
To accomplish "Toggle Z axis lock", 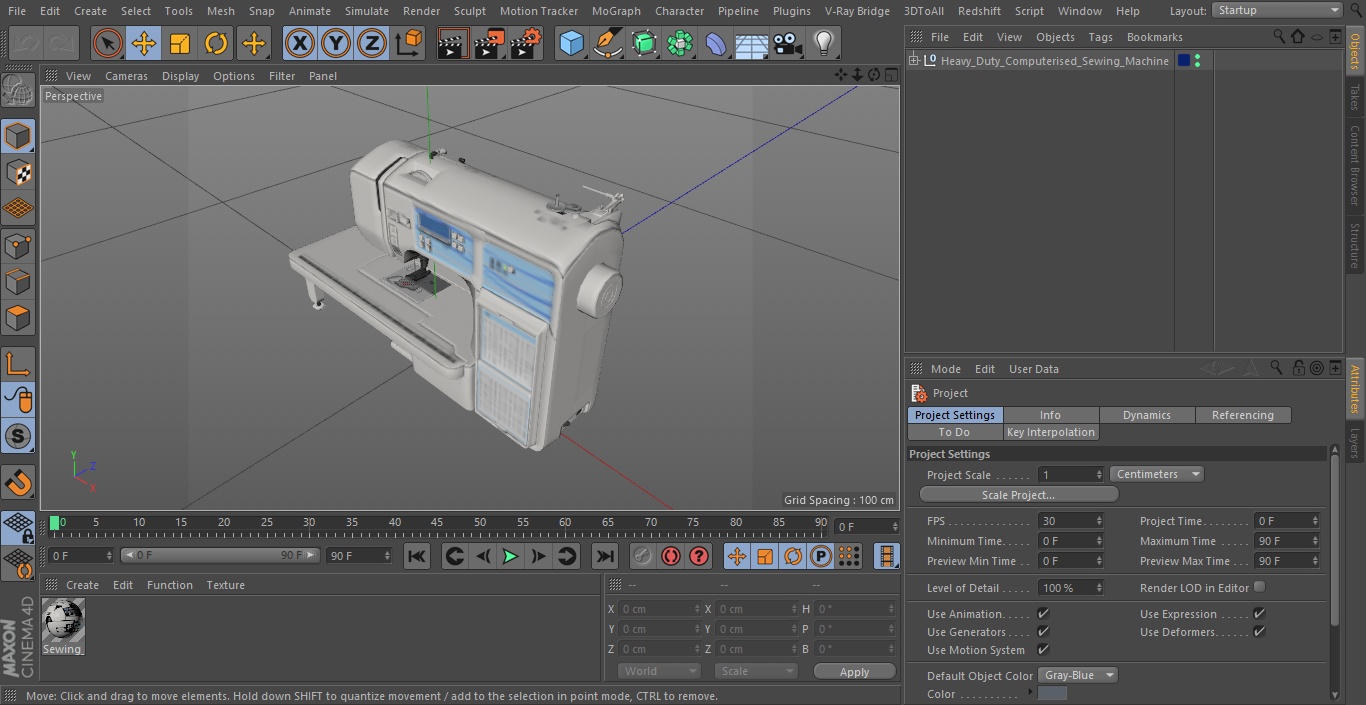I will coord(371,43).
